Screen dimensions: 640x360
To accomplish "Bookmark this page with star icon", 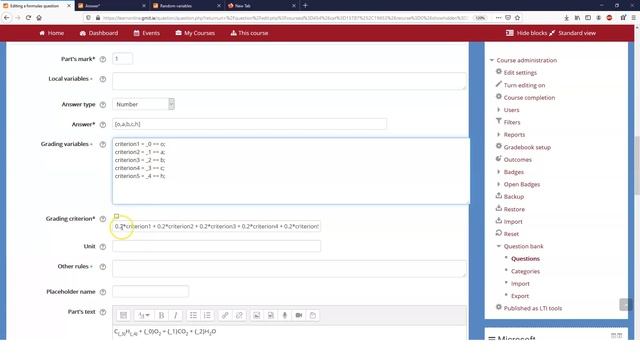I will click(x=518, y=18).
